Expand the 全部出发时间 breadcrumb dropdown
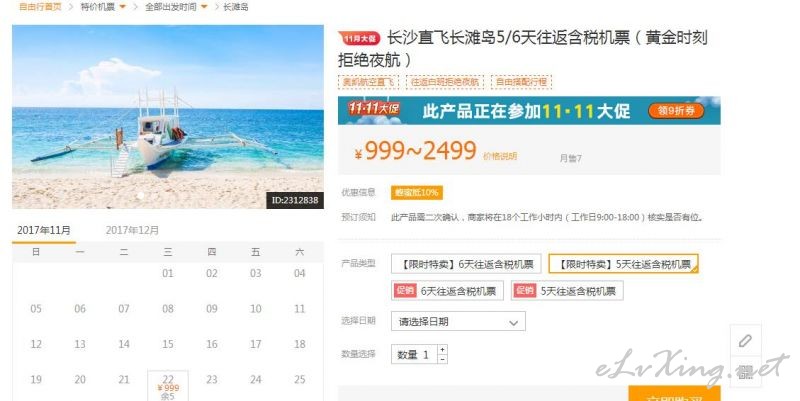This screenshot has width=800, height=401. pyautogui.click(x=204, y=7)
